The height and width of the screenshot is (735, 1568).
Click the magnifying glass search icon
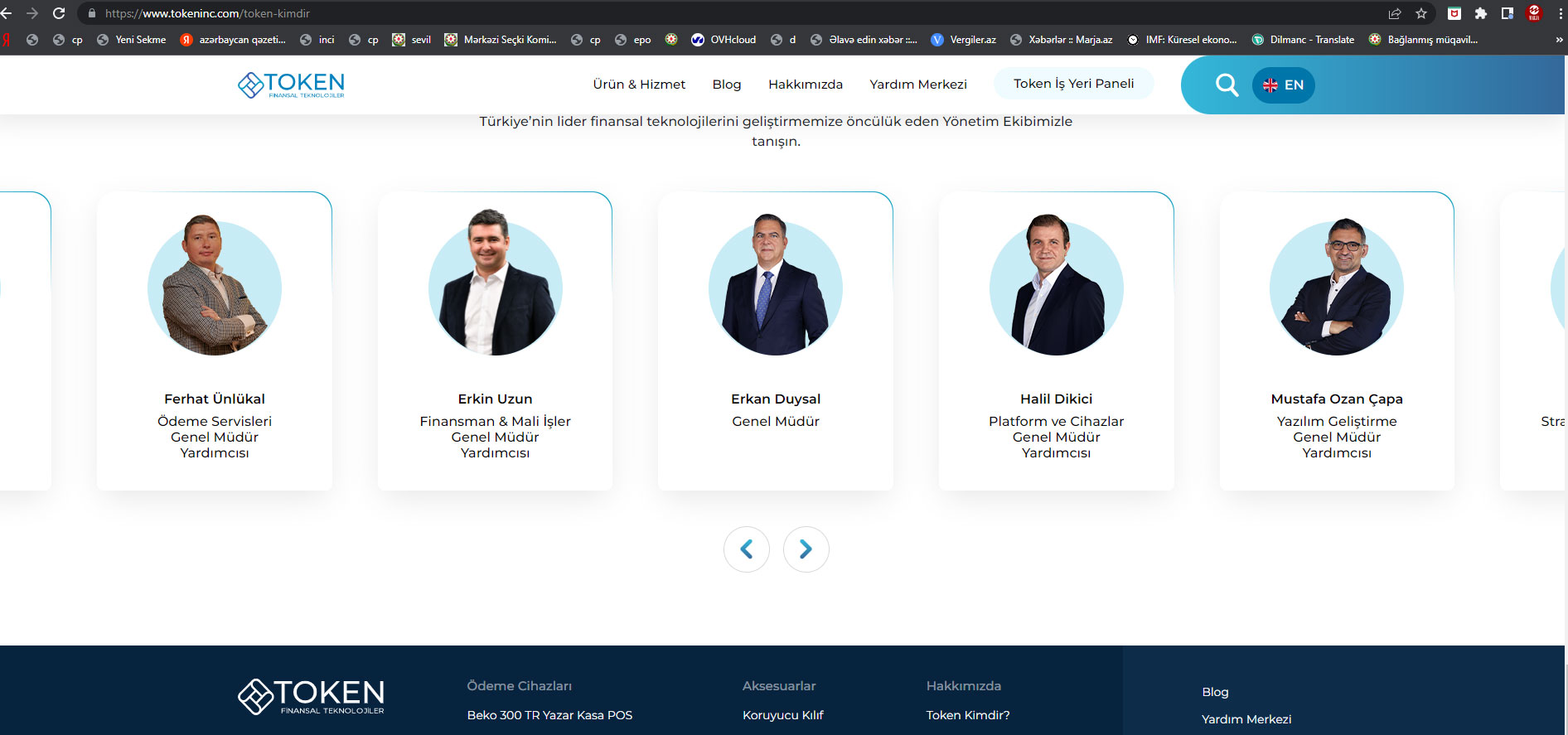[x=1227, y=85]
